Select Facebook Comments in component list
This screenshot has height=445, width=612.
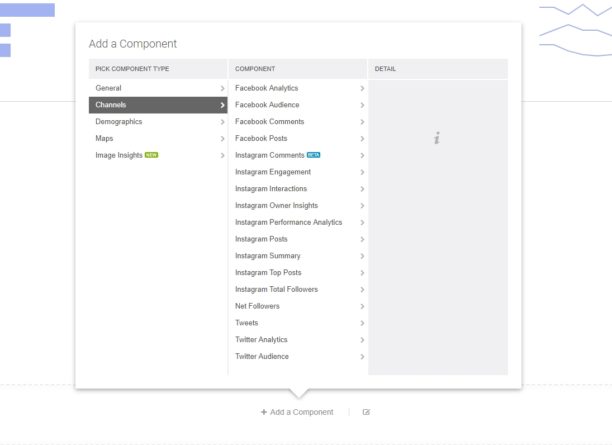click(270, 122)
